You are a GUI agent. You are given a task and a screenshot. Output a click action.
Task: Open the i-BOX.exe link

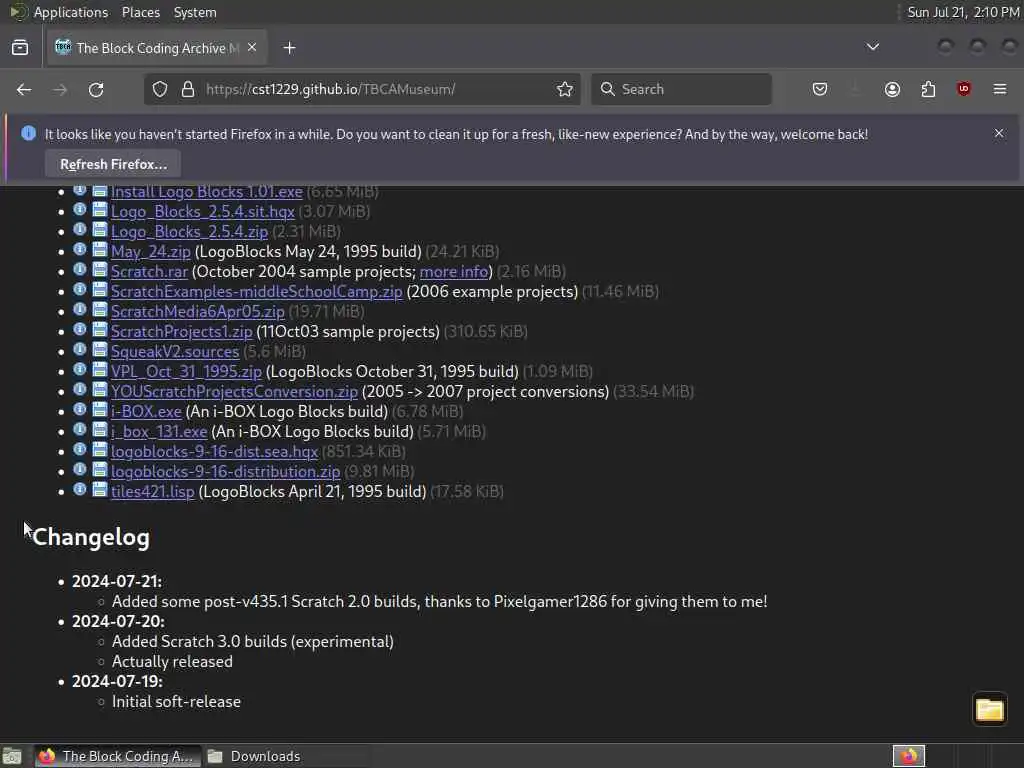click(x=146, y=412)
